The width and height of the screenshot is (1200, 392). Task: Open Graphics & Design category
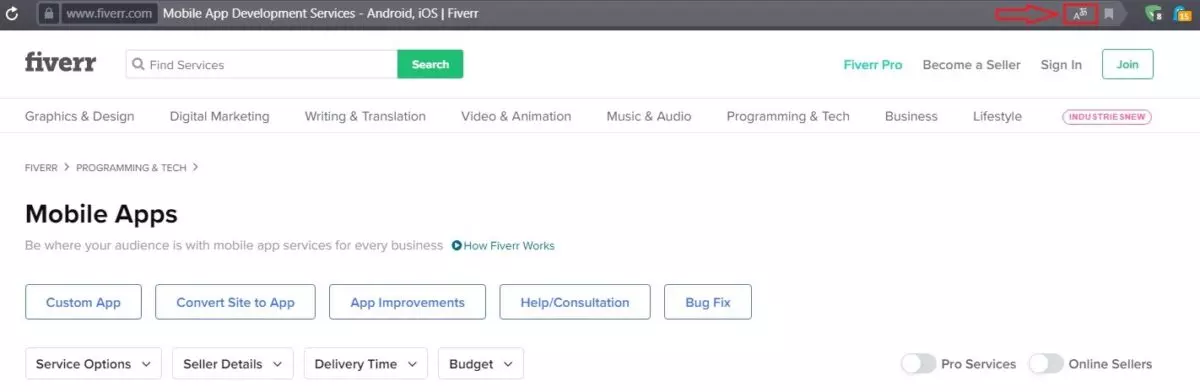coord(79,116)
